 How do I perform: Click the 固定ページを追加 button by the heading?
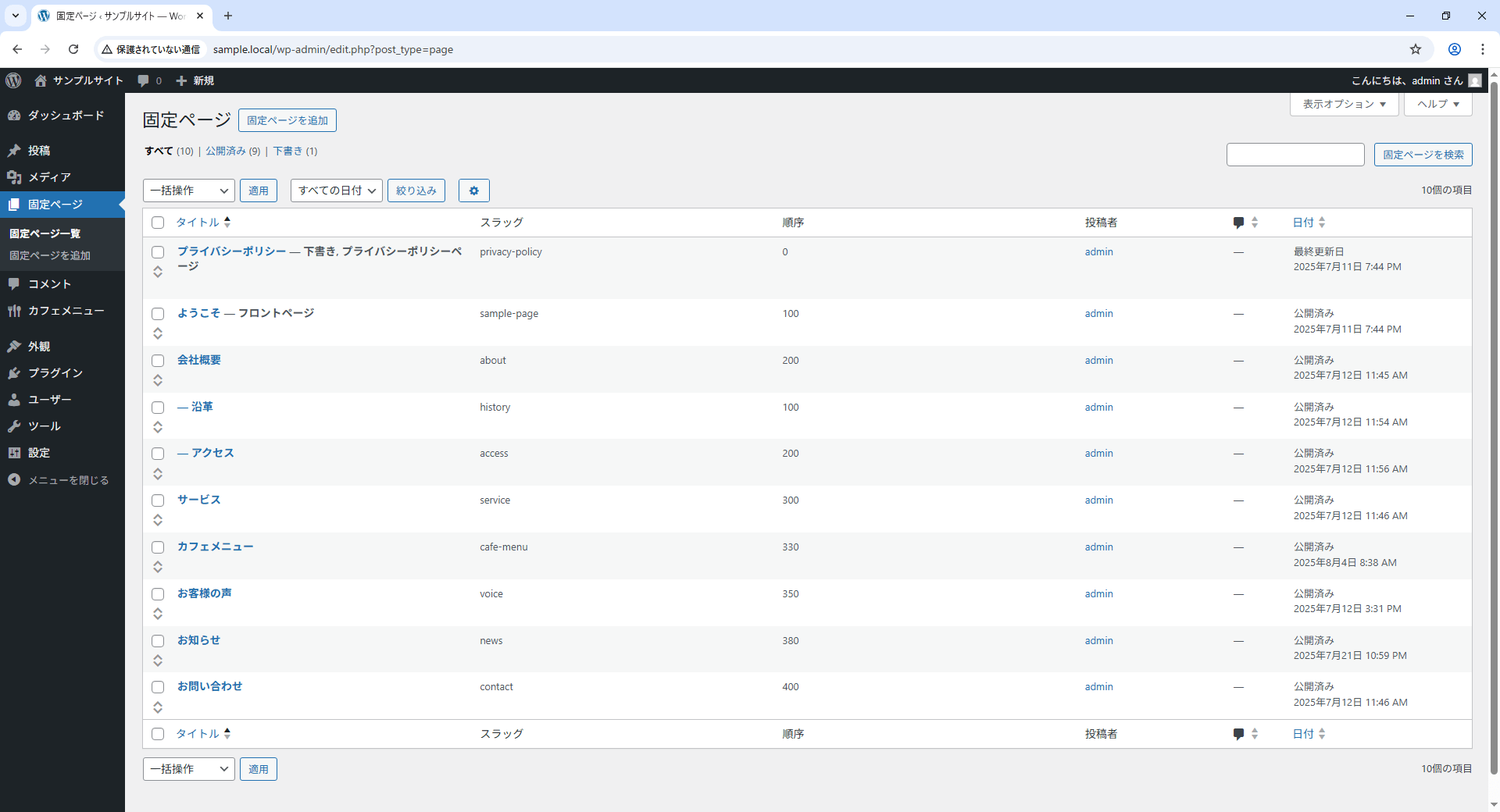(287, 120)
